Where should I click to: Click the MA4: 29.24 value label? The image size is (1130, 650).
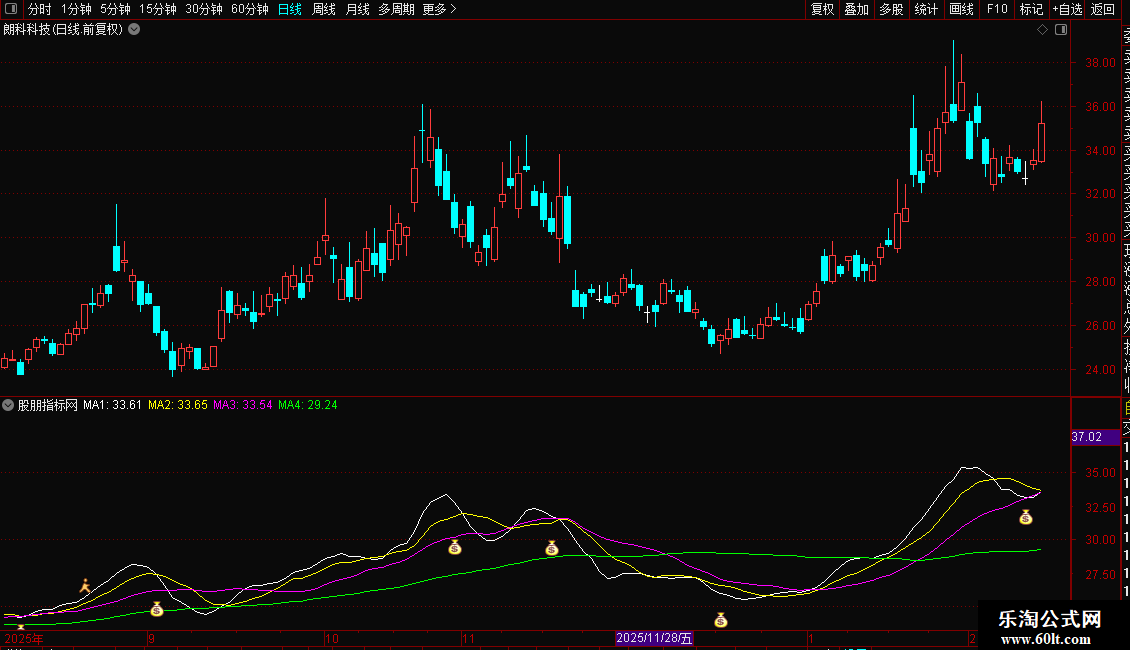pos(308,405)
